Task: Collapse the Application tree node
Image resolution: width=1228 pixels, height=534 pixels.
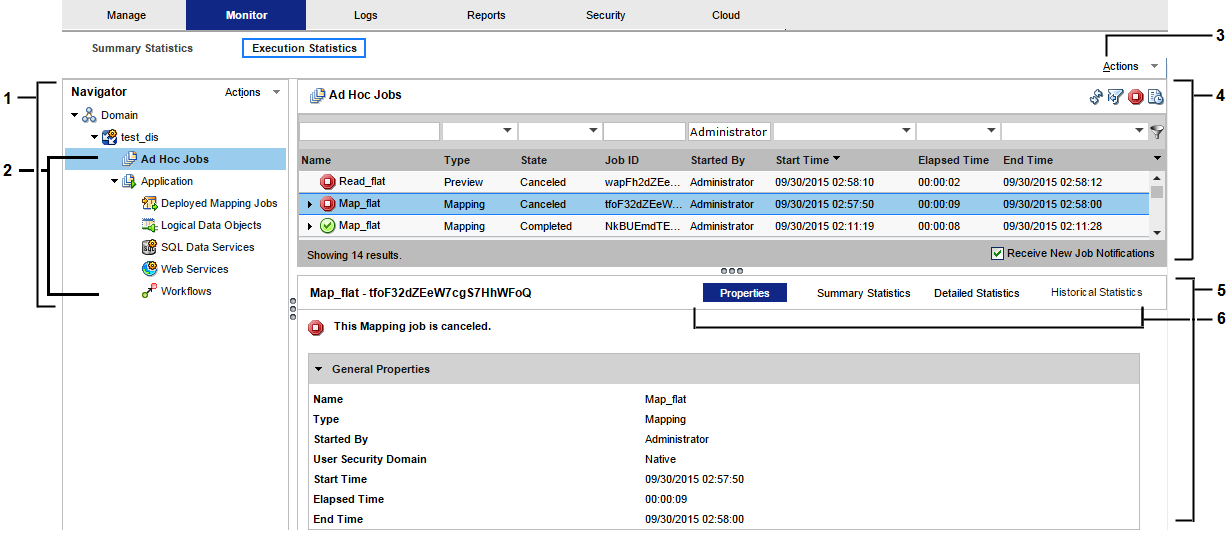Action: (115, 182)
